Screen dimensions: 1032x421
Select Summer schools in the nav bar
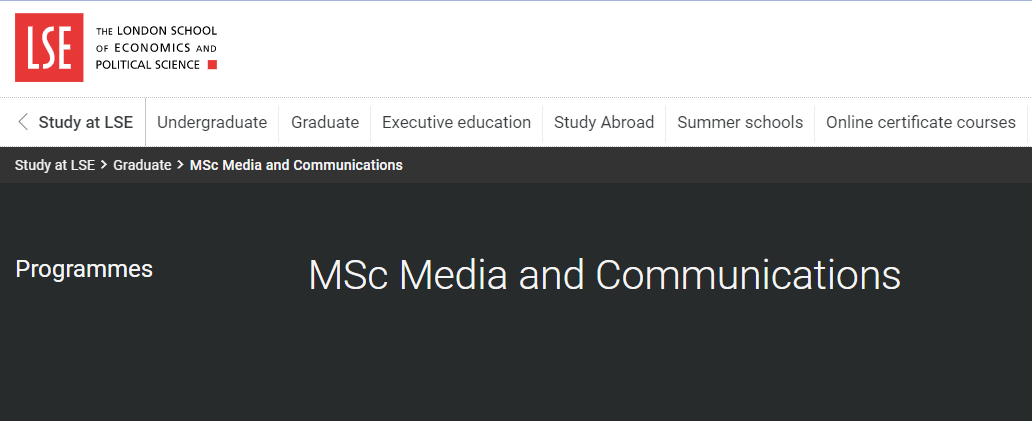[x=740, y=122]
